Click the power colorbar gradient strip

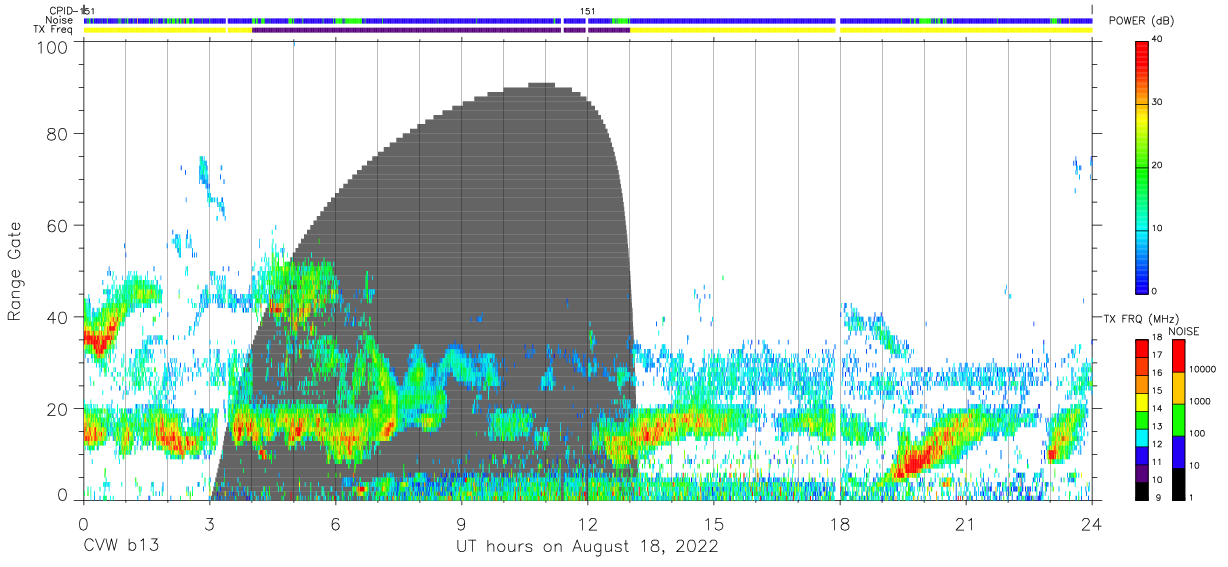tap(1142, 166)
